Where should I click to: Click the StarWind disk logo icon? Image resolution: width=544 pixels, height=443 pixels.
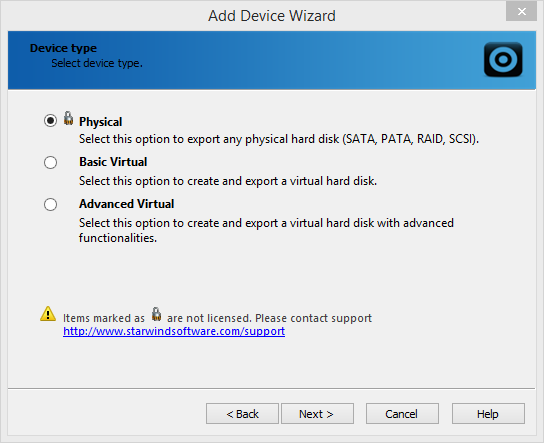(x=503, y=59)
